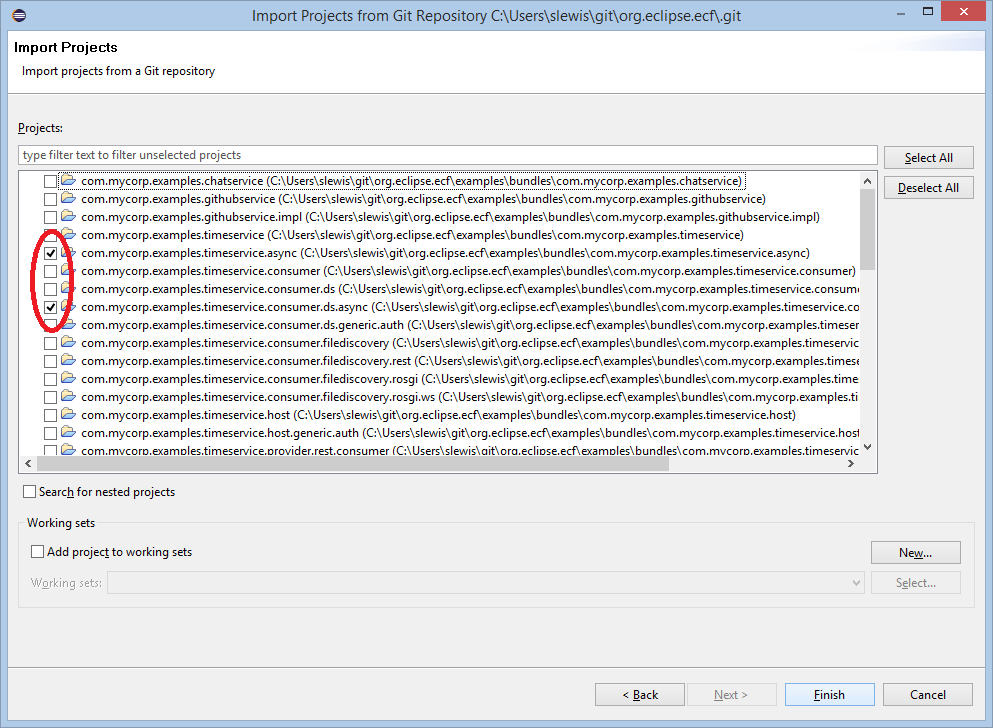Click the Eclipse icon in the title bar
The image size is (993, 728).
click(19, 15)
